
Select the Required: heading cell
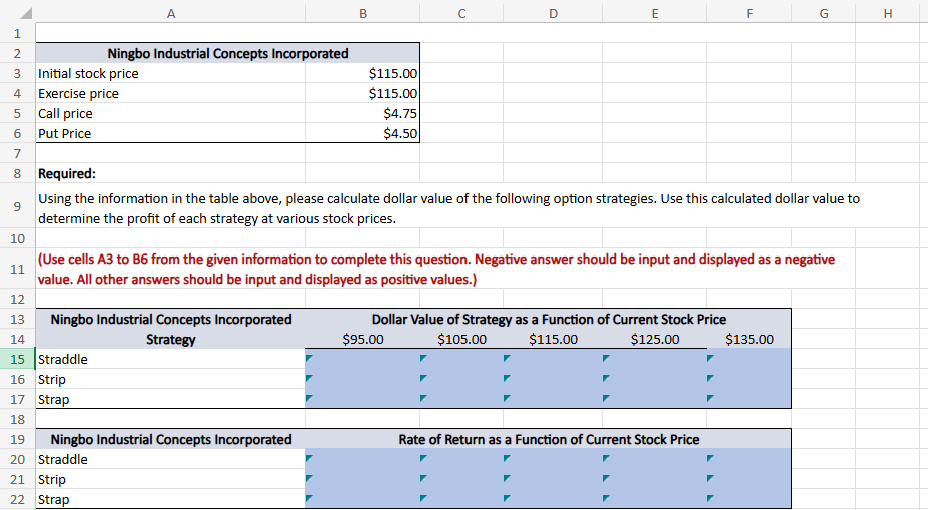point(170,173)
